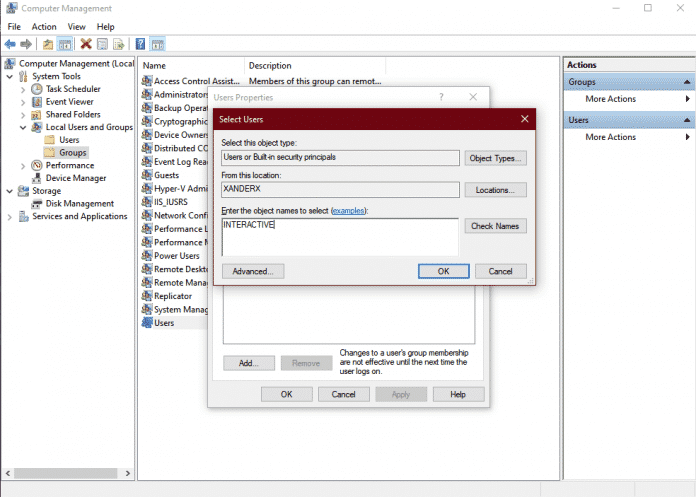
Task: Click the red Delete icon in the toolbar
Action: click(x=86, y=44)
